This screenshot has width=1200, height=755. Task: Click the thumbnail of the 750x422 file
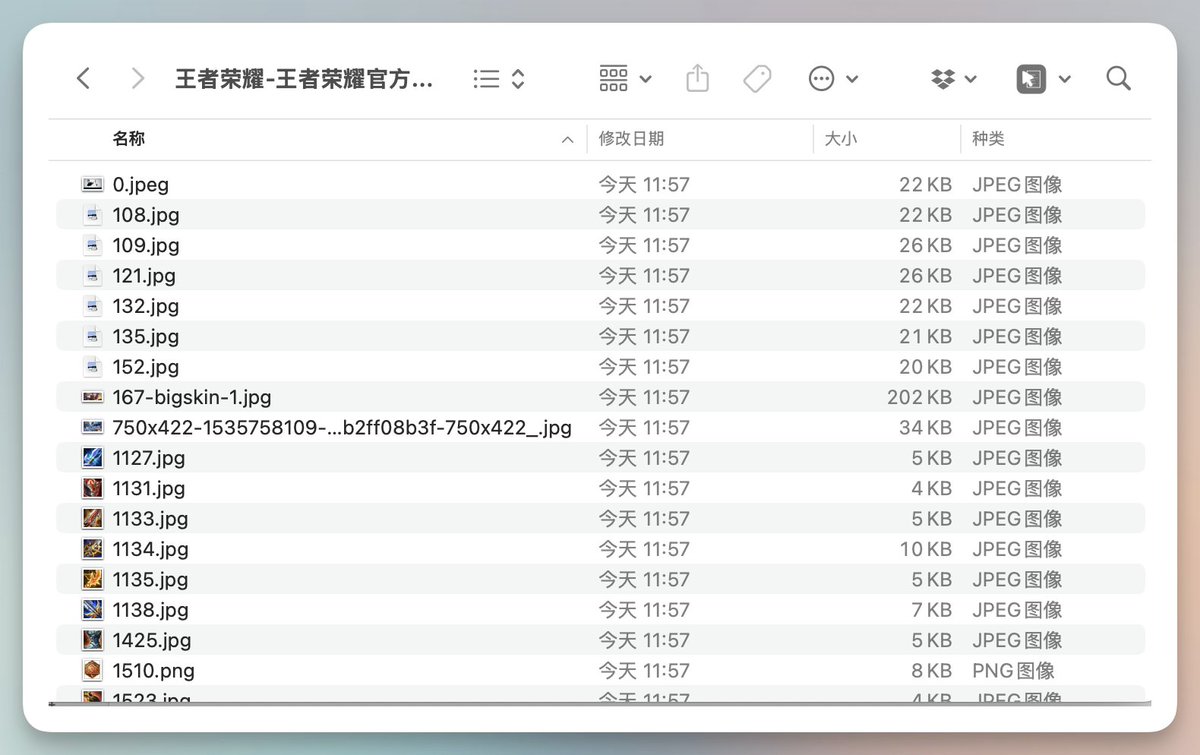coord(93,427)
